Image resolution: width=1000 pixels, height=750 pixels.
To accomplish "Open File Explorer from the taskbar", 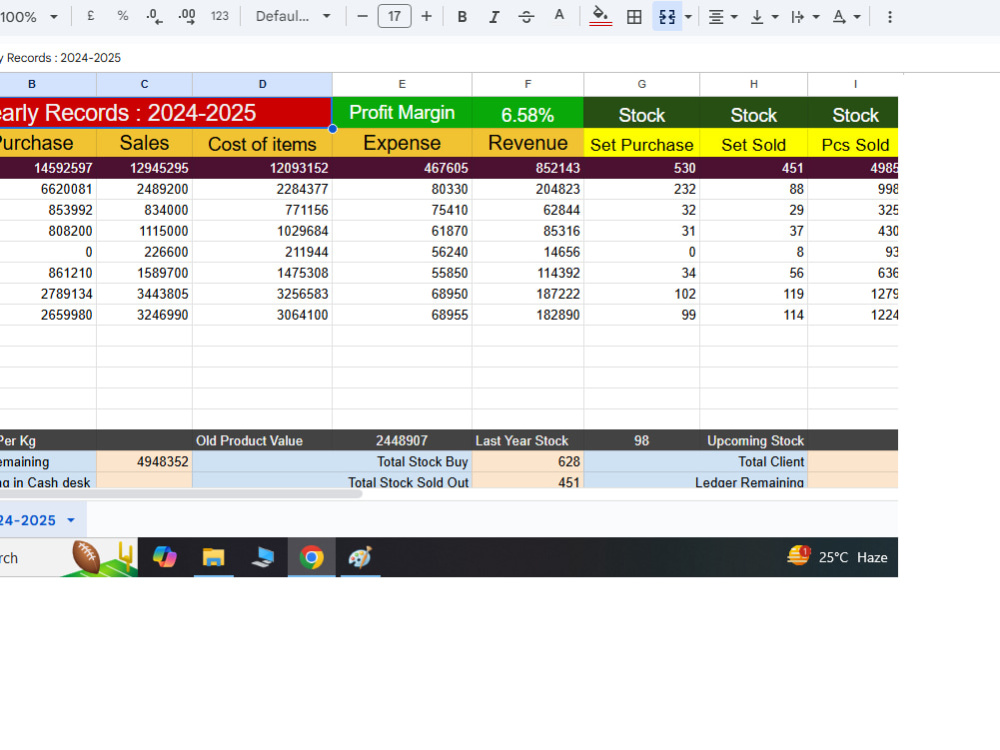I will [213, 557].
